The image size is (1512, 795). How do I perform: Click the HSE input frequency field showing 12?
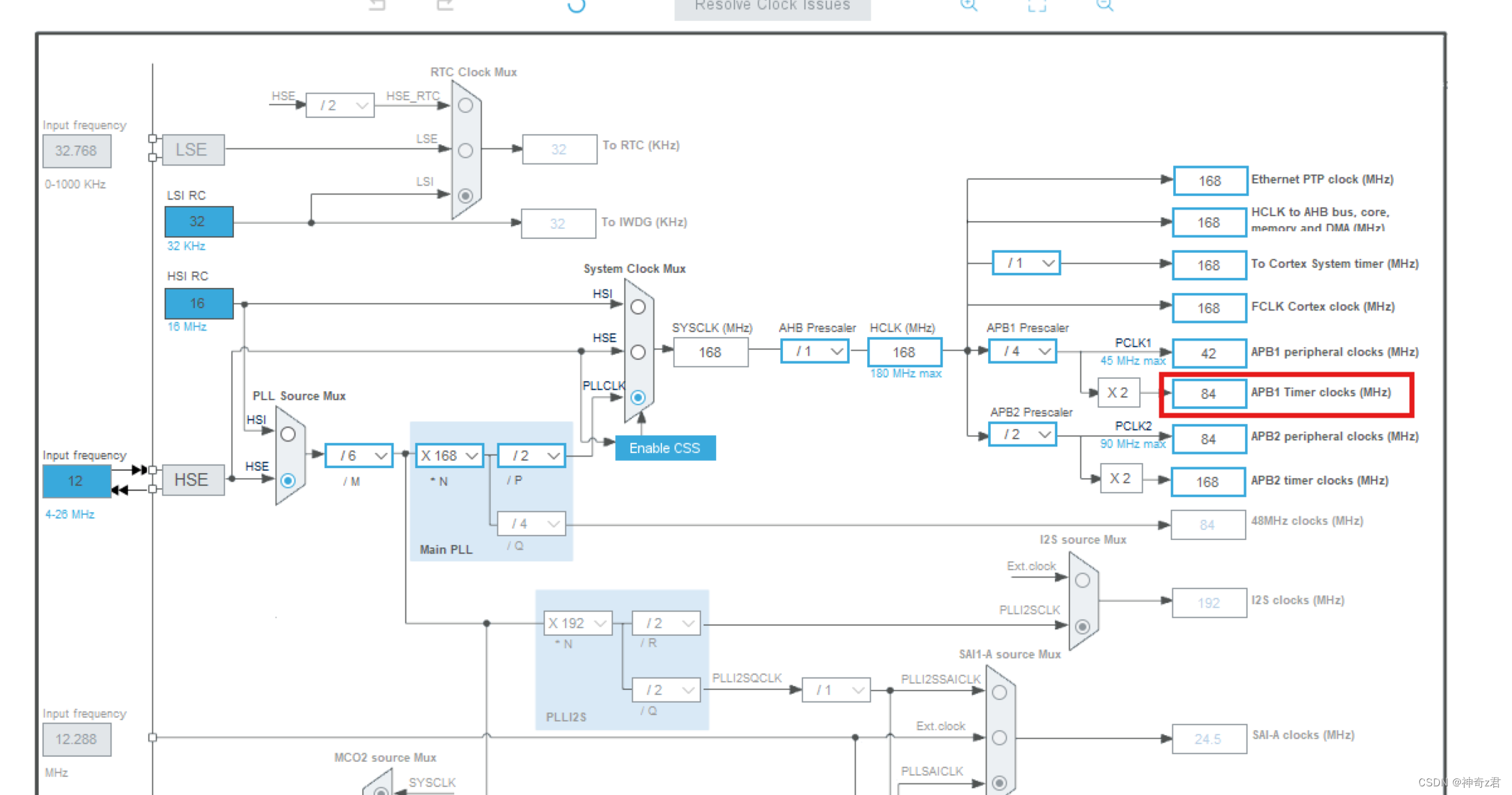[x=76, y=481]
